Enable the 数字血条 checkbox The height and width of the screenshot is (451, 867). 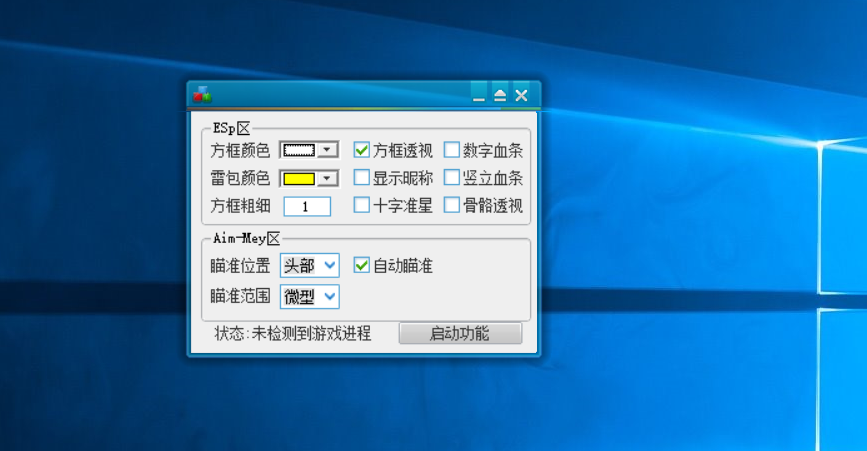[452, 150]
